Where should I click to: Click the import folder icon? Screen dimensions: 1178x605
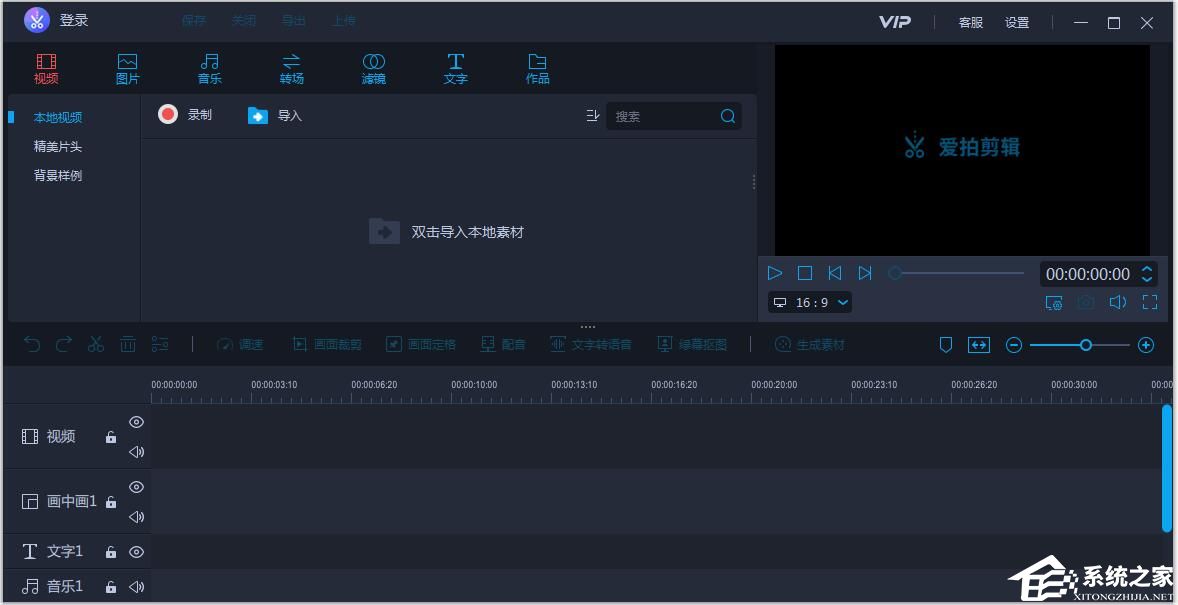[x=258, y=116]
